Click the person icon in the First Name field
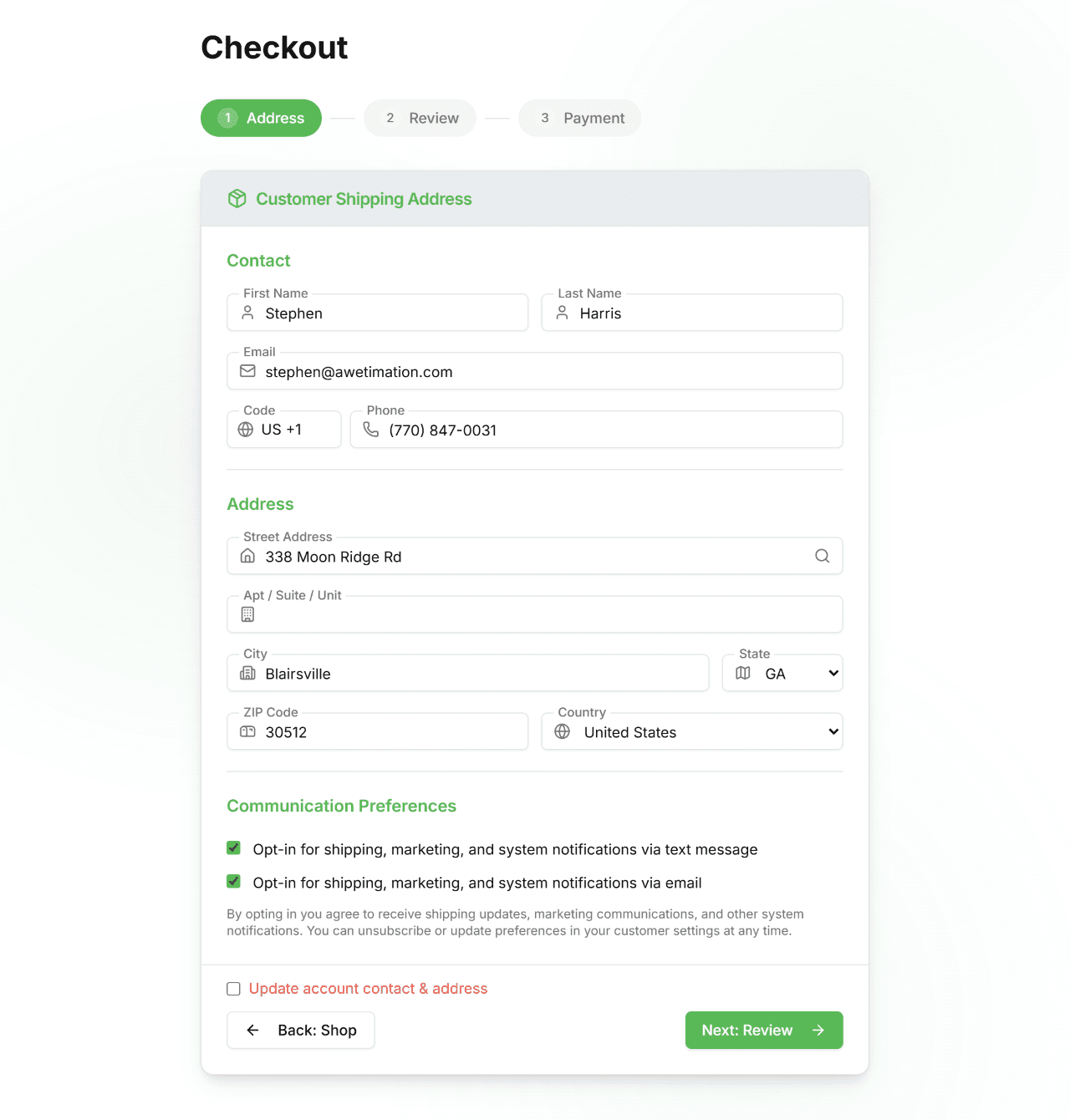The height and width of the screenshot is (1120, 1070). tap(247, 313)
